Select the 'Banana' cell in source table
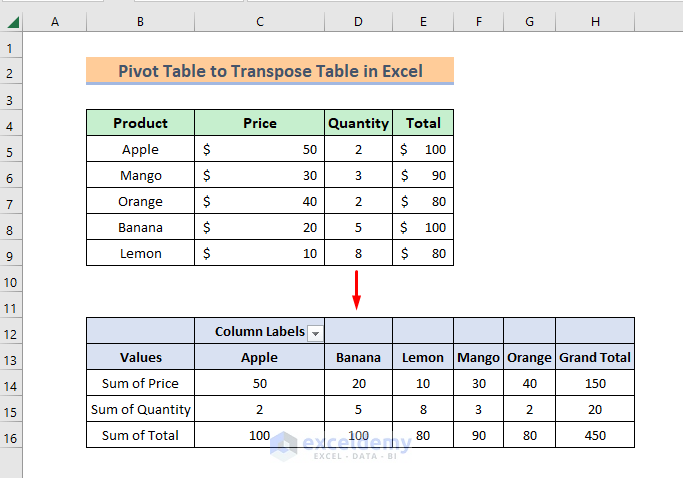 [x=140, y=227]
